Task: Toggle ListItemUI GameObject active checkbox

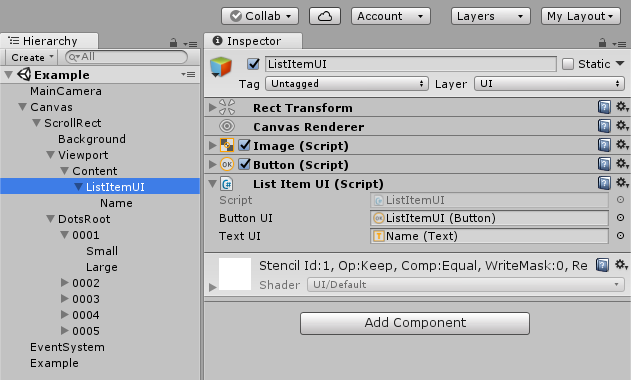Action: coord(253,64)
